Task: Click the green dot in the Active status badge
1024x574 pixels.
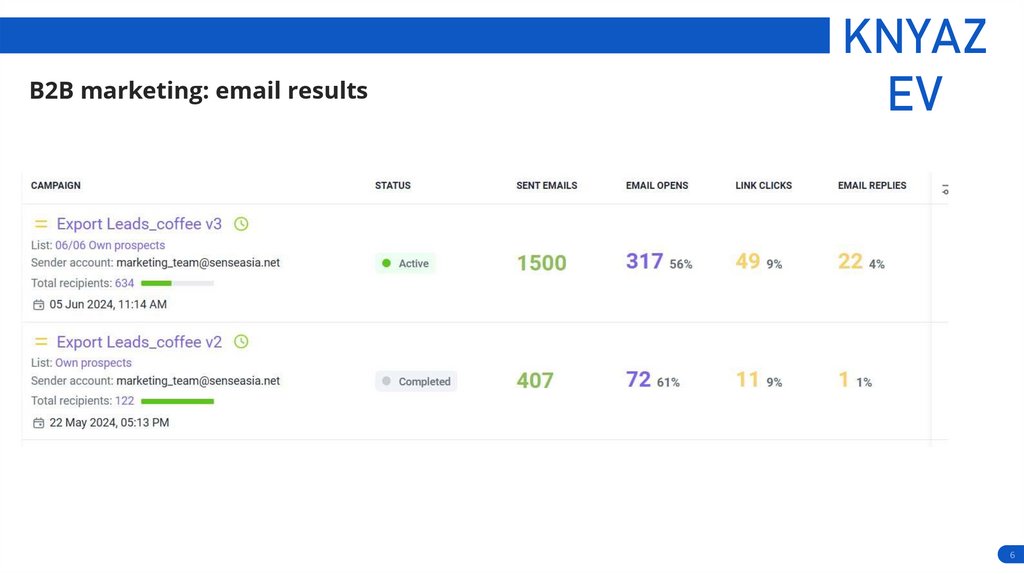Action: [x=387, y=264]
